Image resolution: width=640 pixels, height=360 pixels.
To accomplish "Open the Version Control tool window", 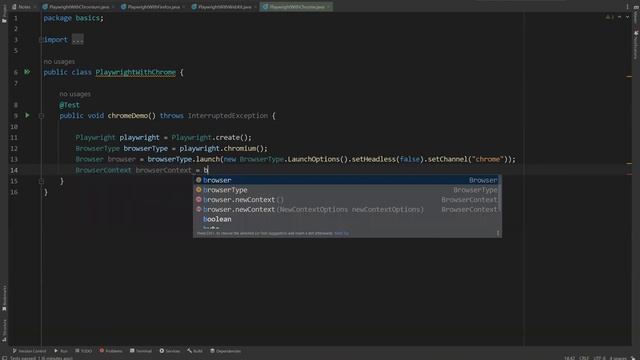I will pyautogui.click(x=29, y=351).
